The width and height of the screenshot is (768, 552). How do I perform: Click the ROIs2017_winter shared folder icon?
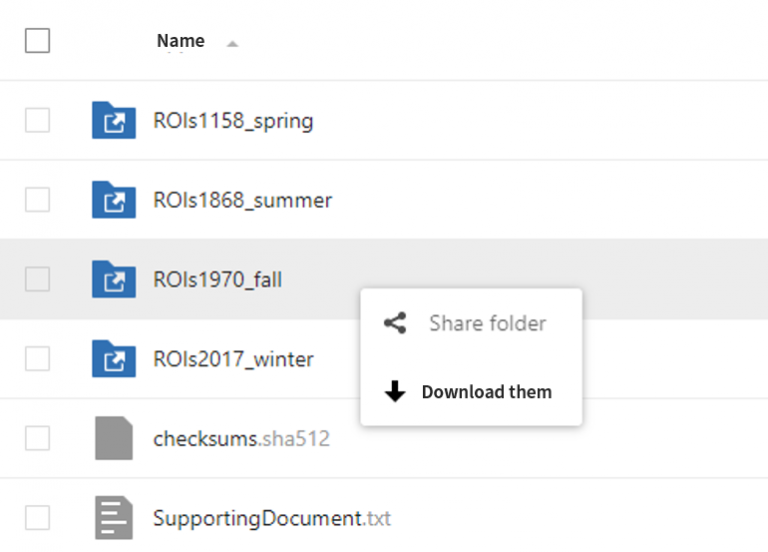tap(114, 359)
